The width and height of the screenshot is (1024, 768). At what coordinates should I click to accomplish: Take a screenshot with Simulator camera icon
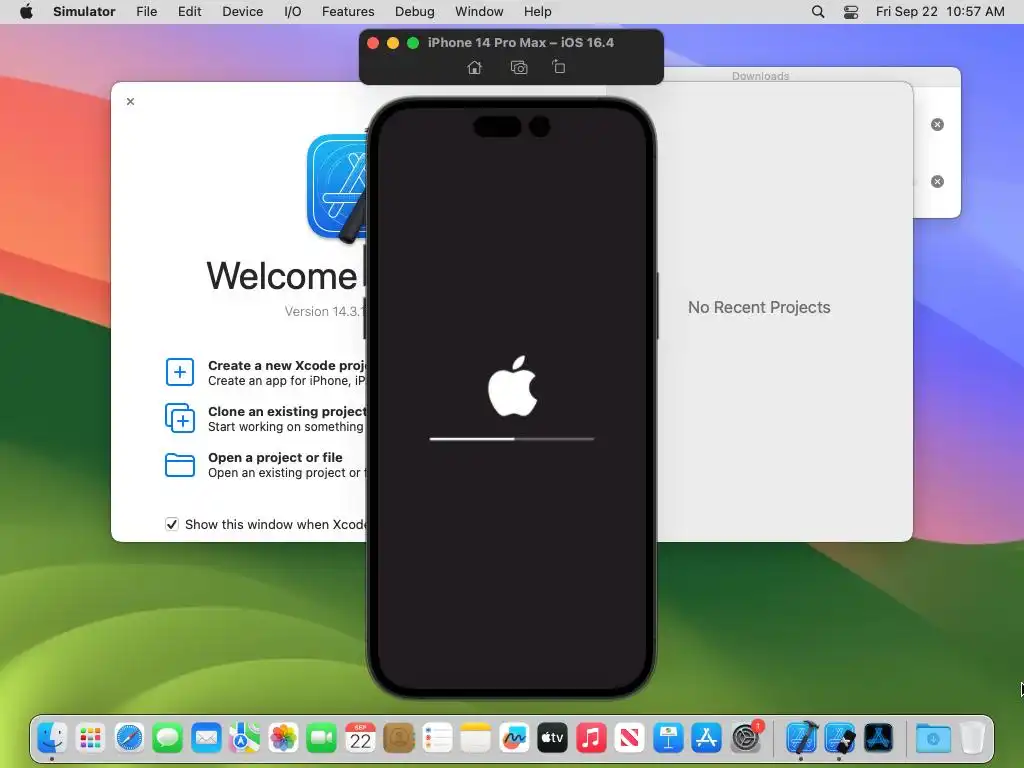[519, 67]
